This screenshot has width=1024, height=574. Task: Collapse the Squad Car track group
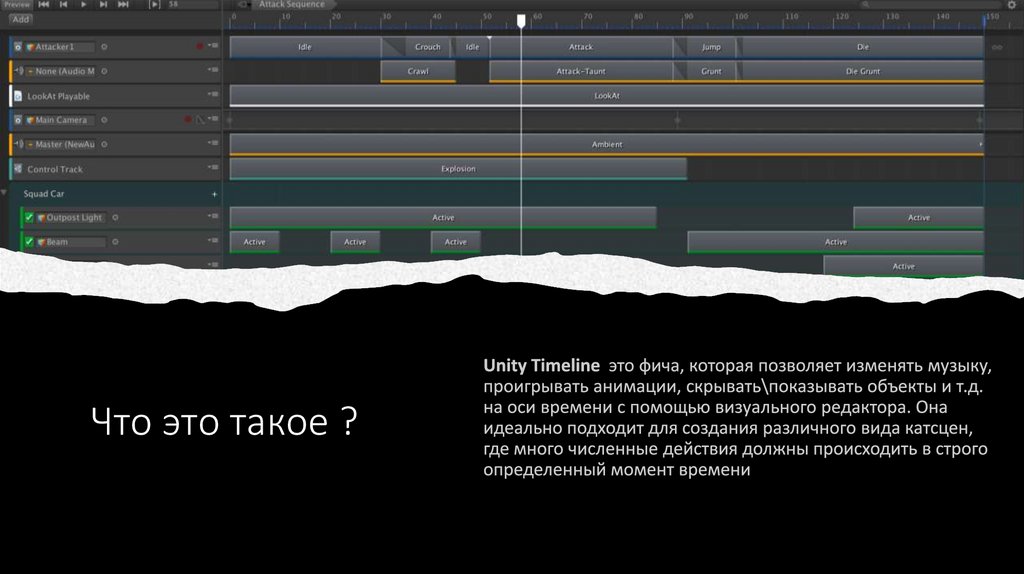pyautogui.click(x=4, y=193)
